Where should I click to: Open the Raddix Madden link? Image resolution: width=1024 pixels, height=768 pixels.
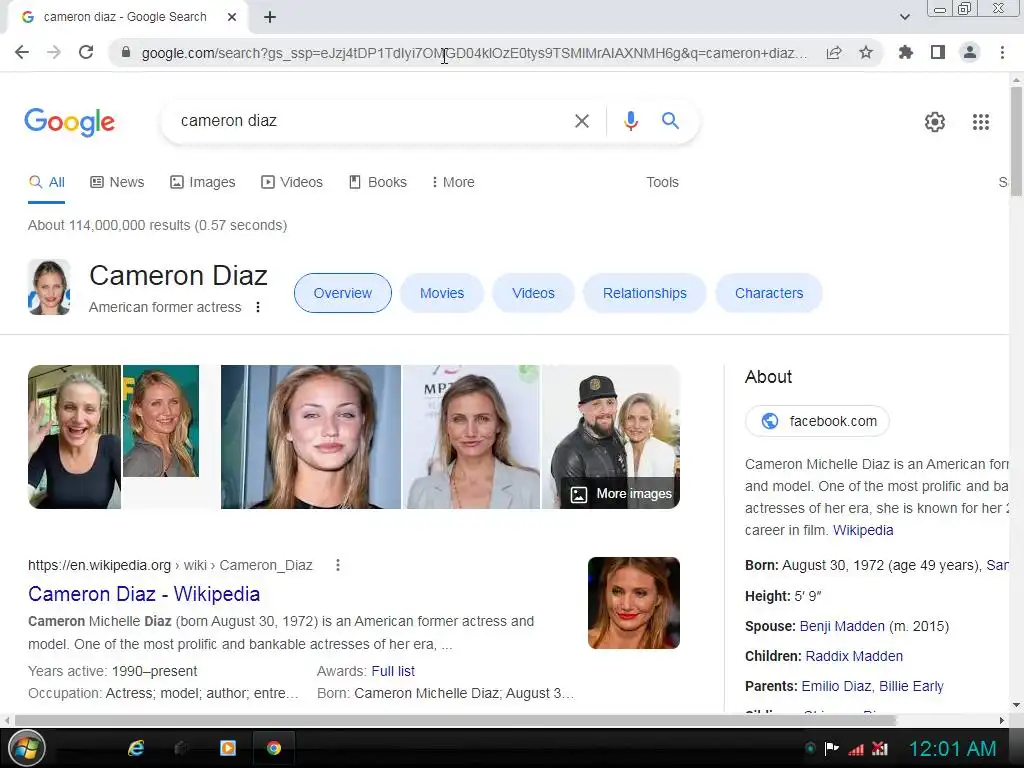(x=854, y=656)
